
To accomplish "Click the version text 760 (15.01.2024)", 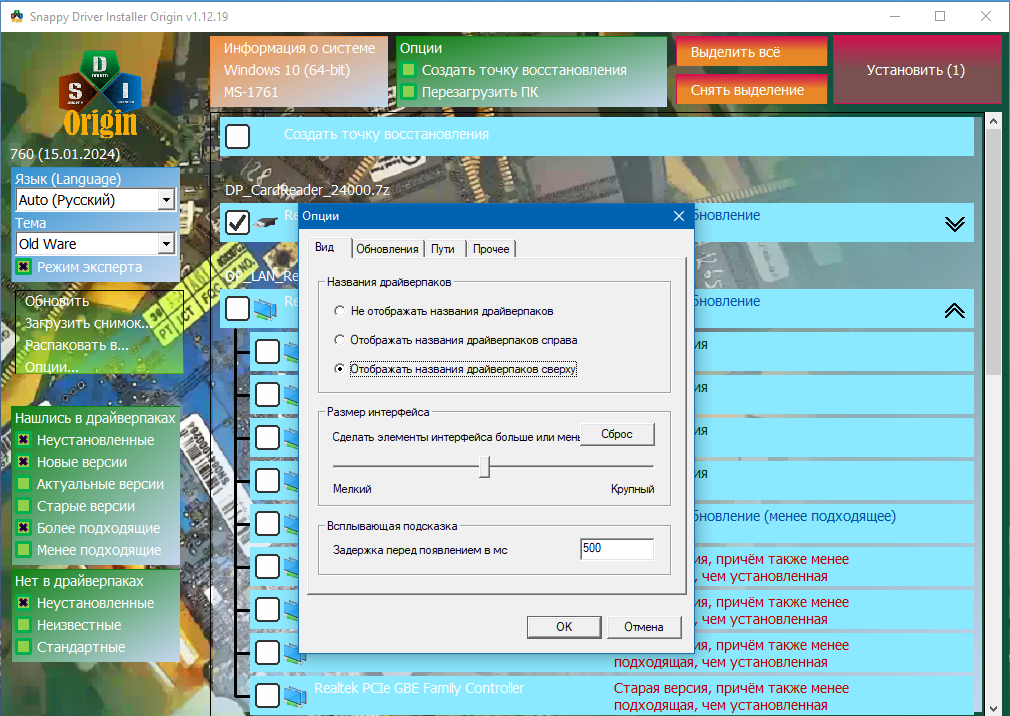I will (65, 154).
